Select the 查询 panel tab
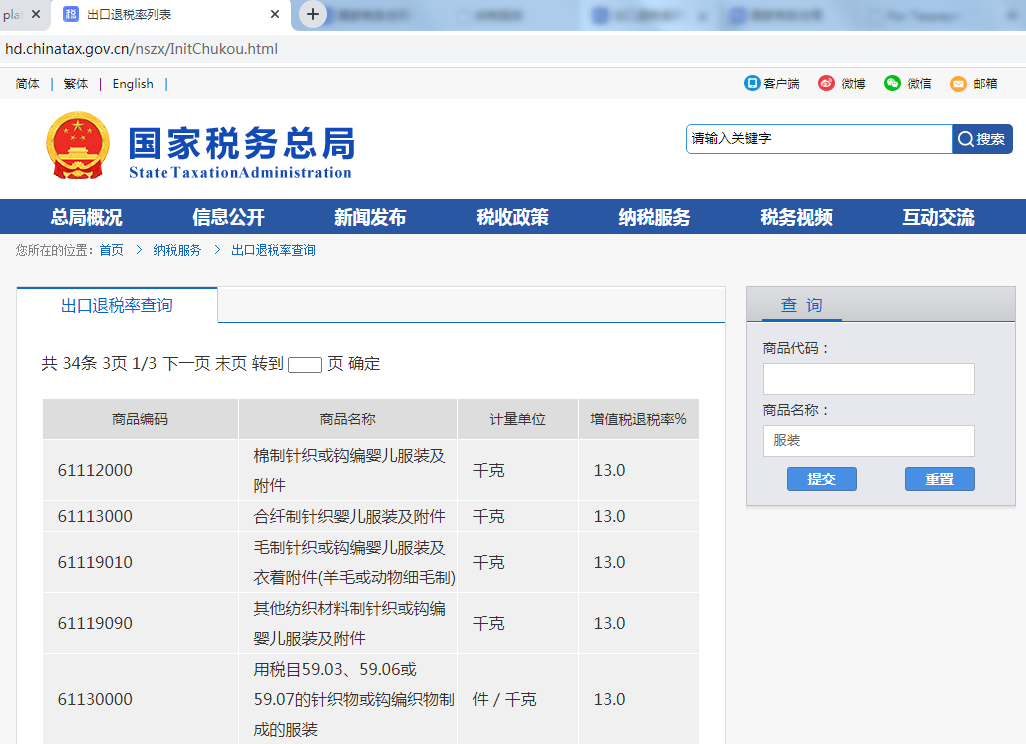Screen dimensions: 1026x744 click(802, 305)
